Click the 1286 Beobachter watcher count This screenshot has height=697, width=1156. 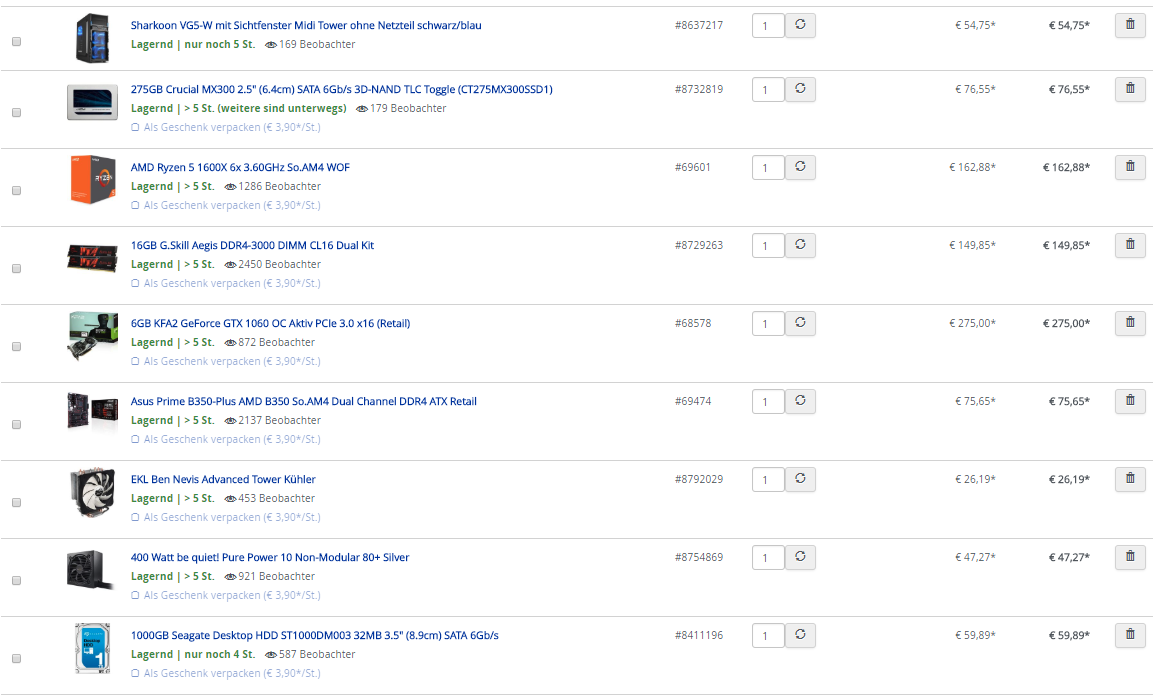point(273,187)
